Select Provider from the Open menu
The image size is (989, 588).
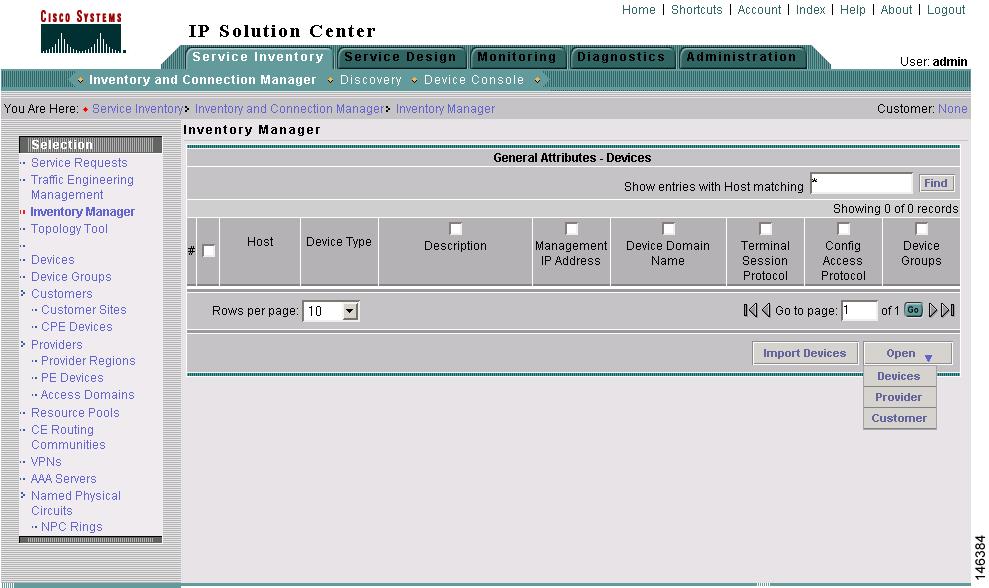click(899, 397)
